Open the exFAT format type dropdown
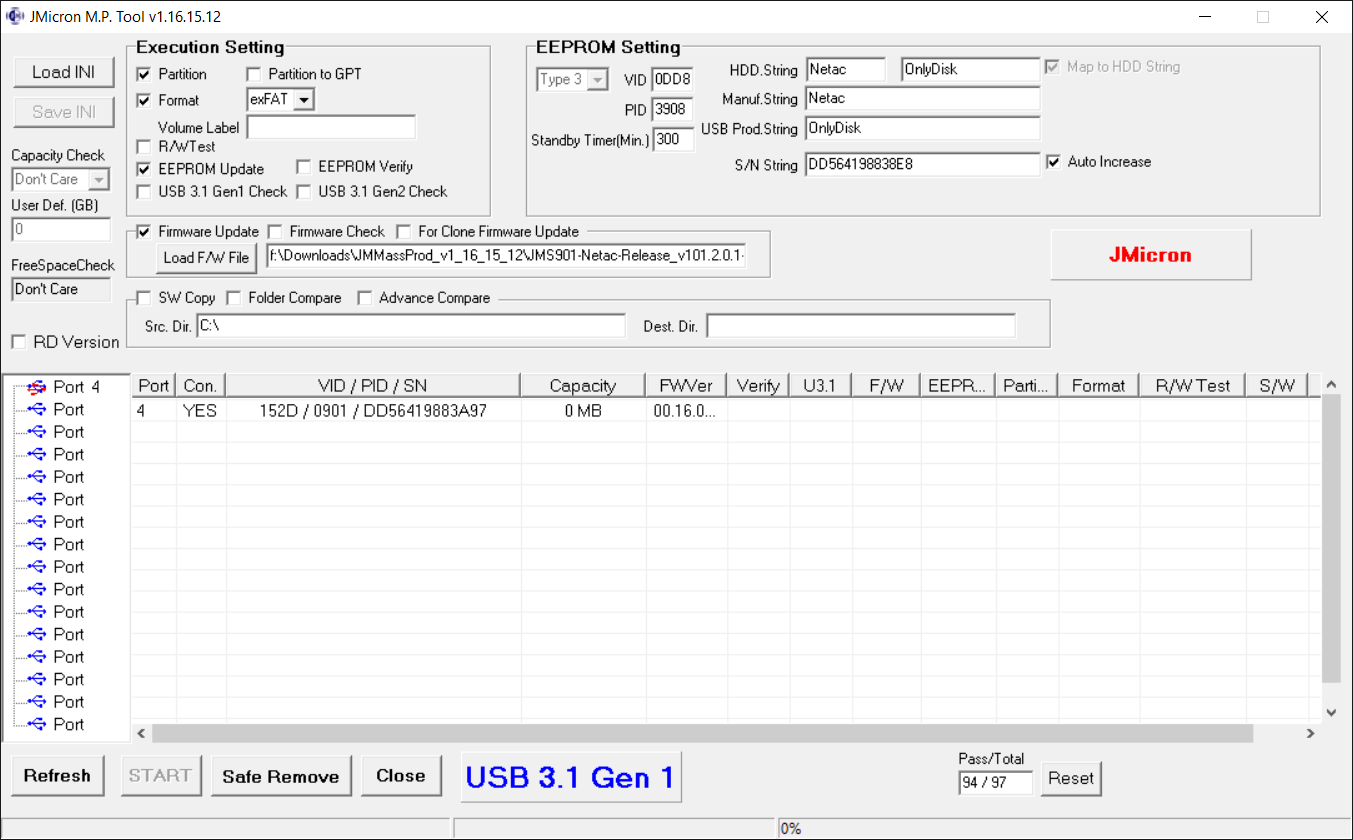Viewport: 1353px width, 840px height. (x=304, y=99)
